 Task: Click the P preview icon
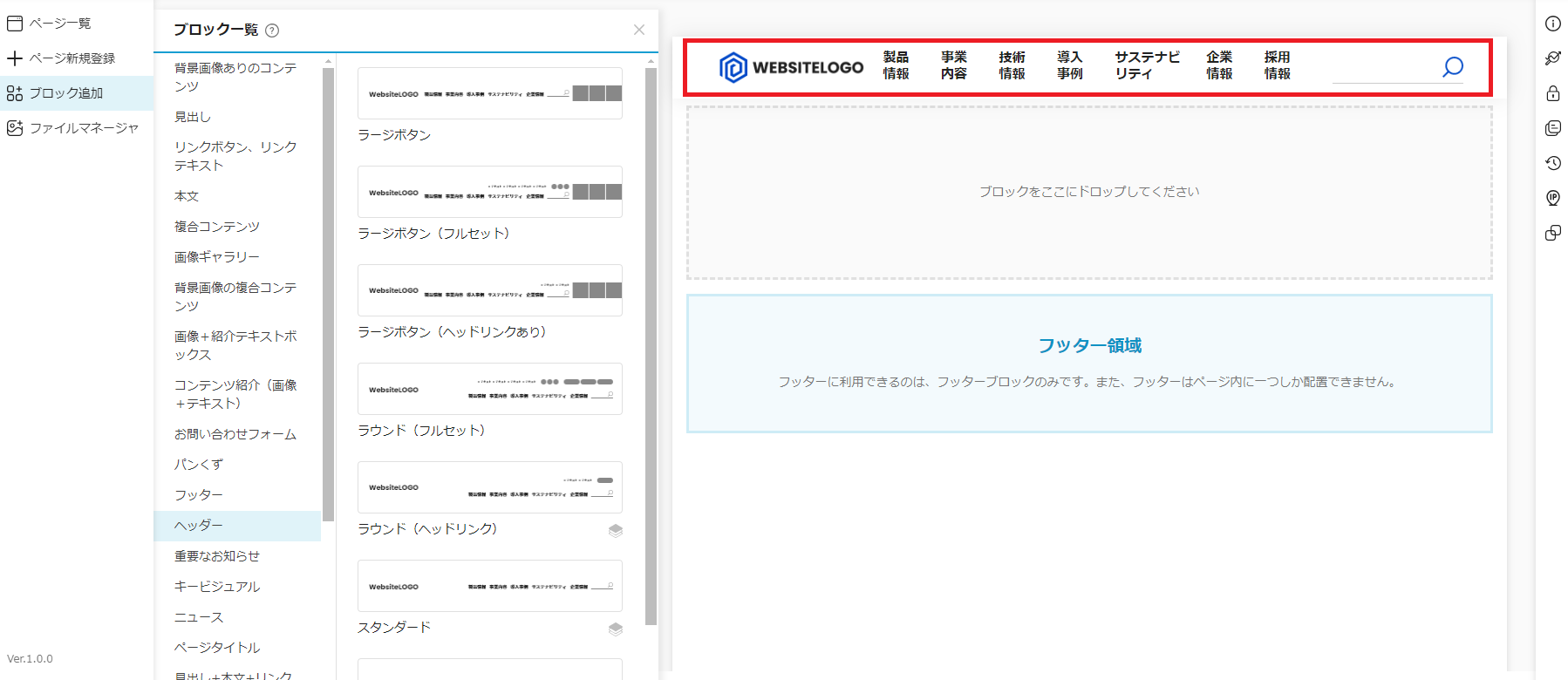[1553, 198]
